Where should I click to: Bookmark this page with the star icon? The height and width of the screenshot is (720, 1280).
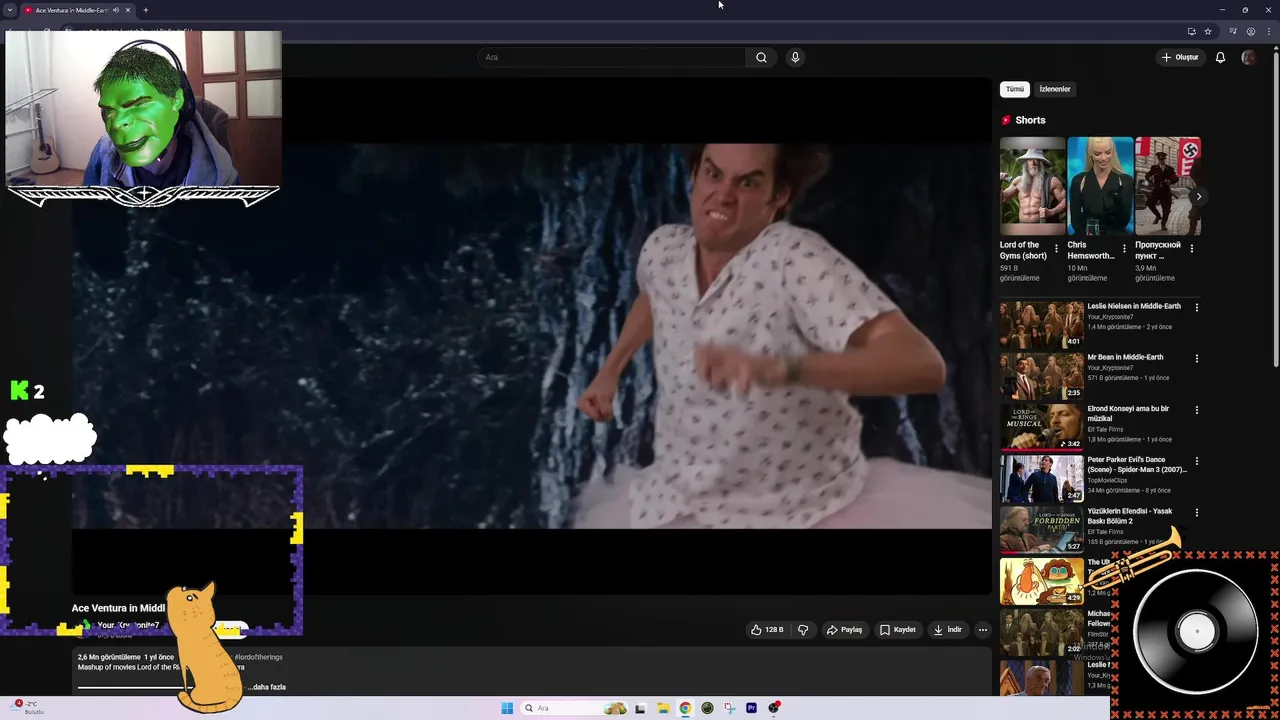pyautogui.click(x=1208, y=31)
